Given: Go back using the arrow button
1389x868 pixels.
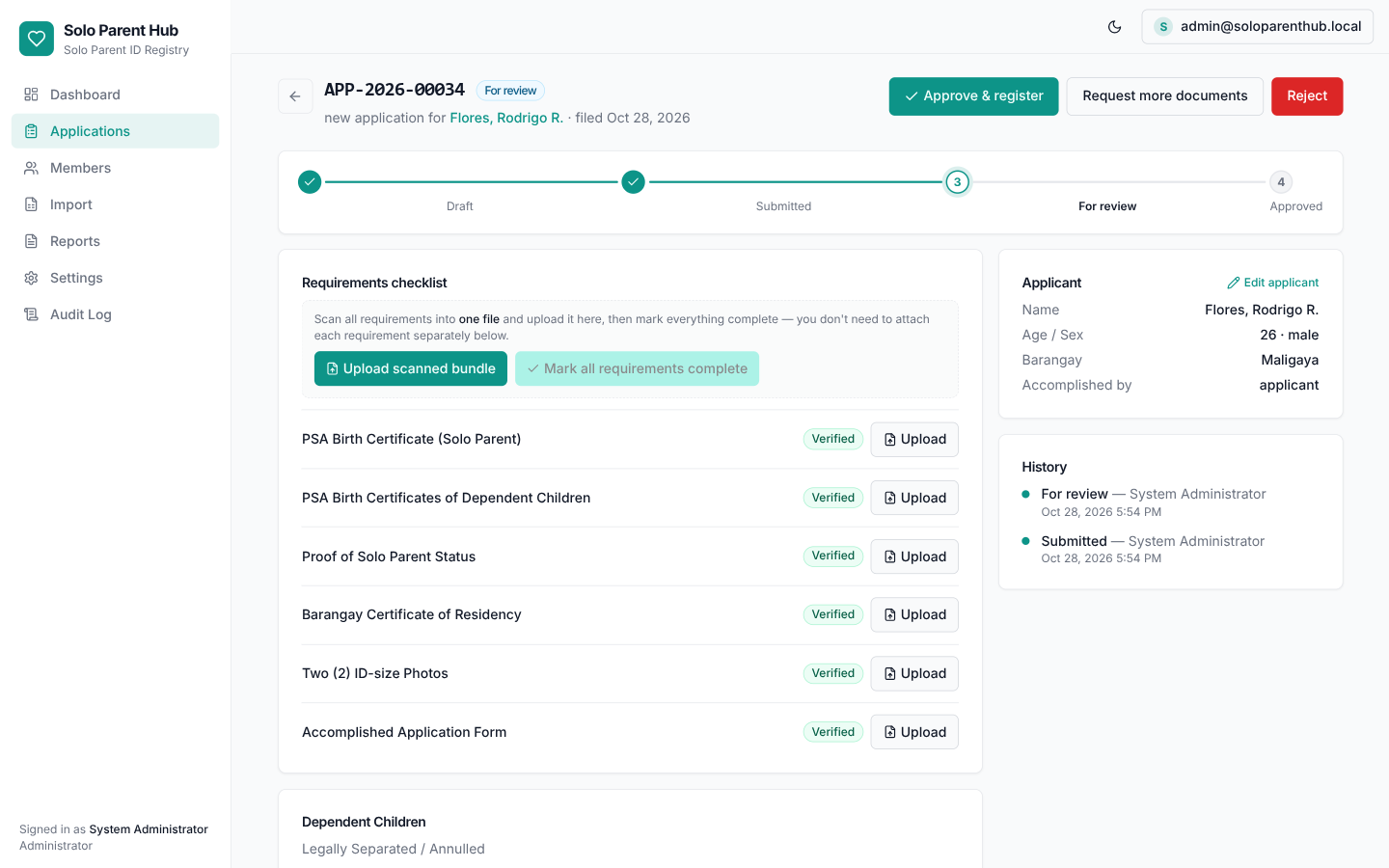Looking at the screenshot, I should (295, 96).
